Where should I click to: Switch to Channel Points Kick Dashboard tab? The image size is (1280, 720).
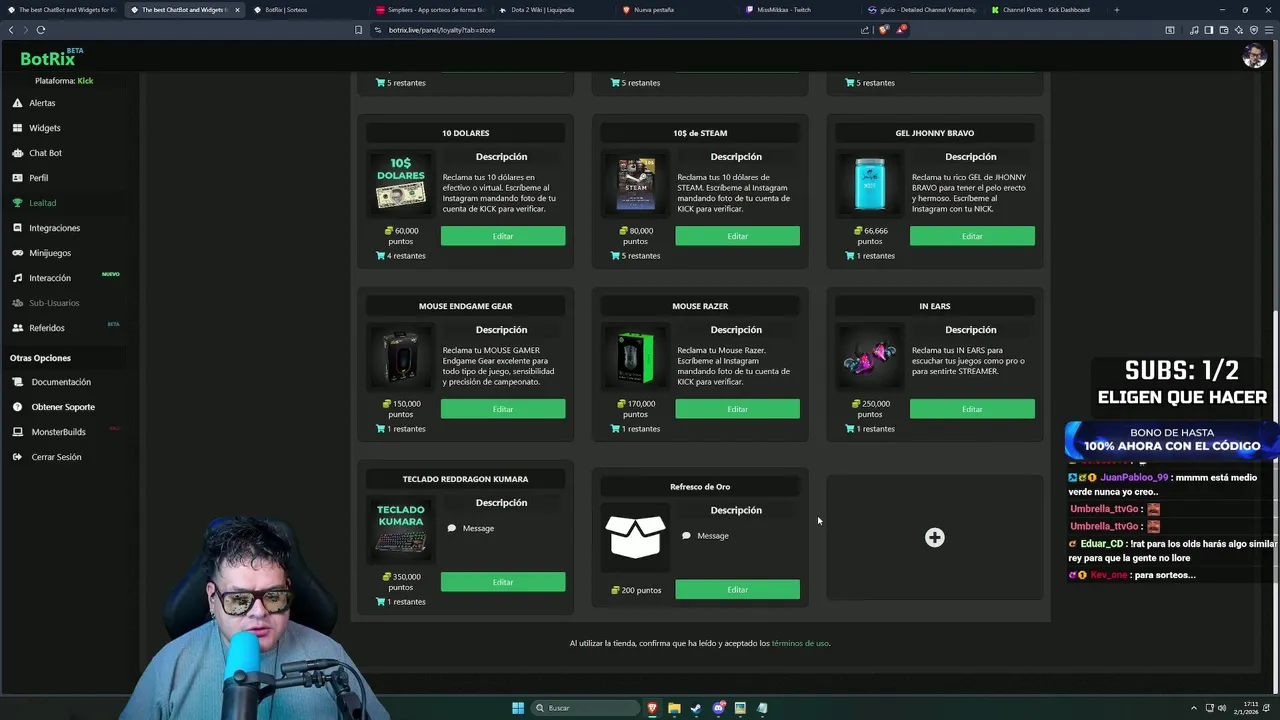[x=1046, y=10]
